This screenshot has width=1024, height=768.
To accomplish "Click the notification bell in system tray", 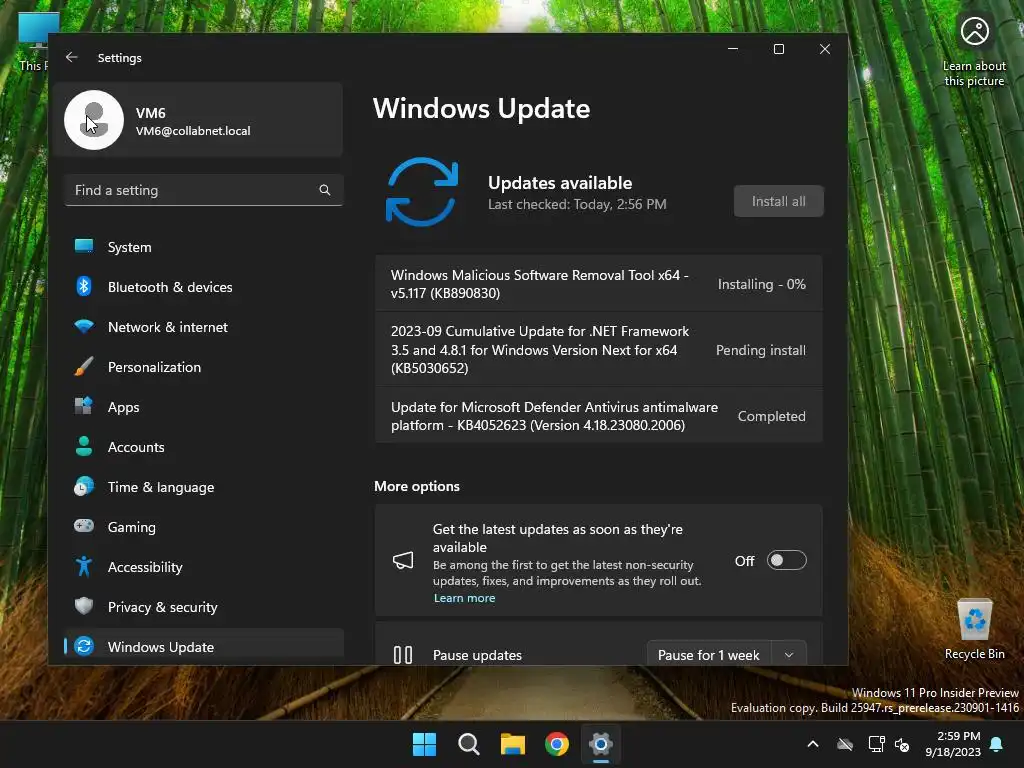I will coord(997,744).
